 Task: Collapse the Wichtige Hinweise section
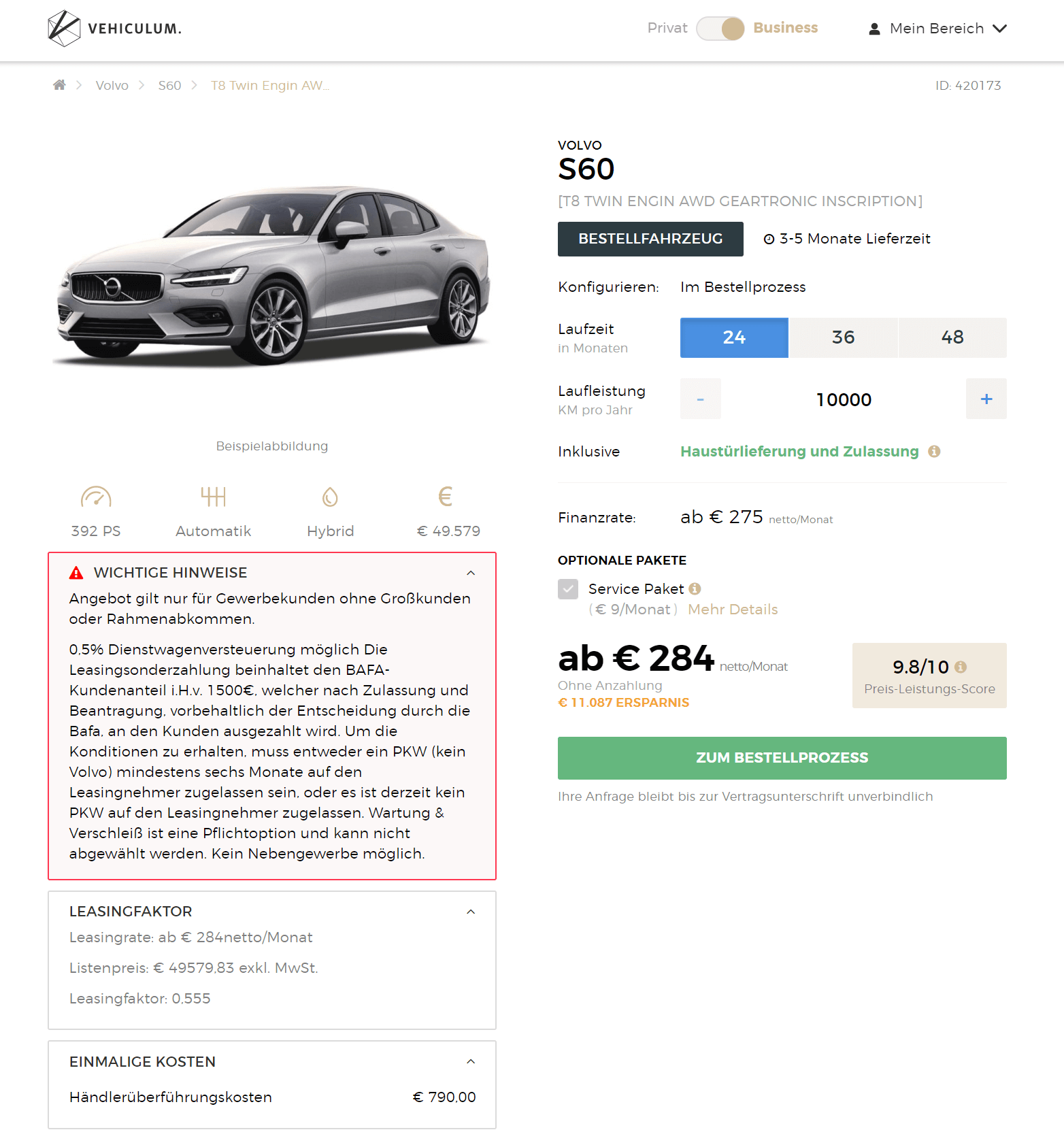471,573
